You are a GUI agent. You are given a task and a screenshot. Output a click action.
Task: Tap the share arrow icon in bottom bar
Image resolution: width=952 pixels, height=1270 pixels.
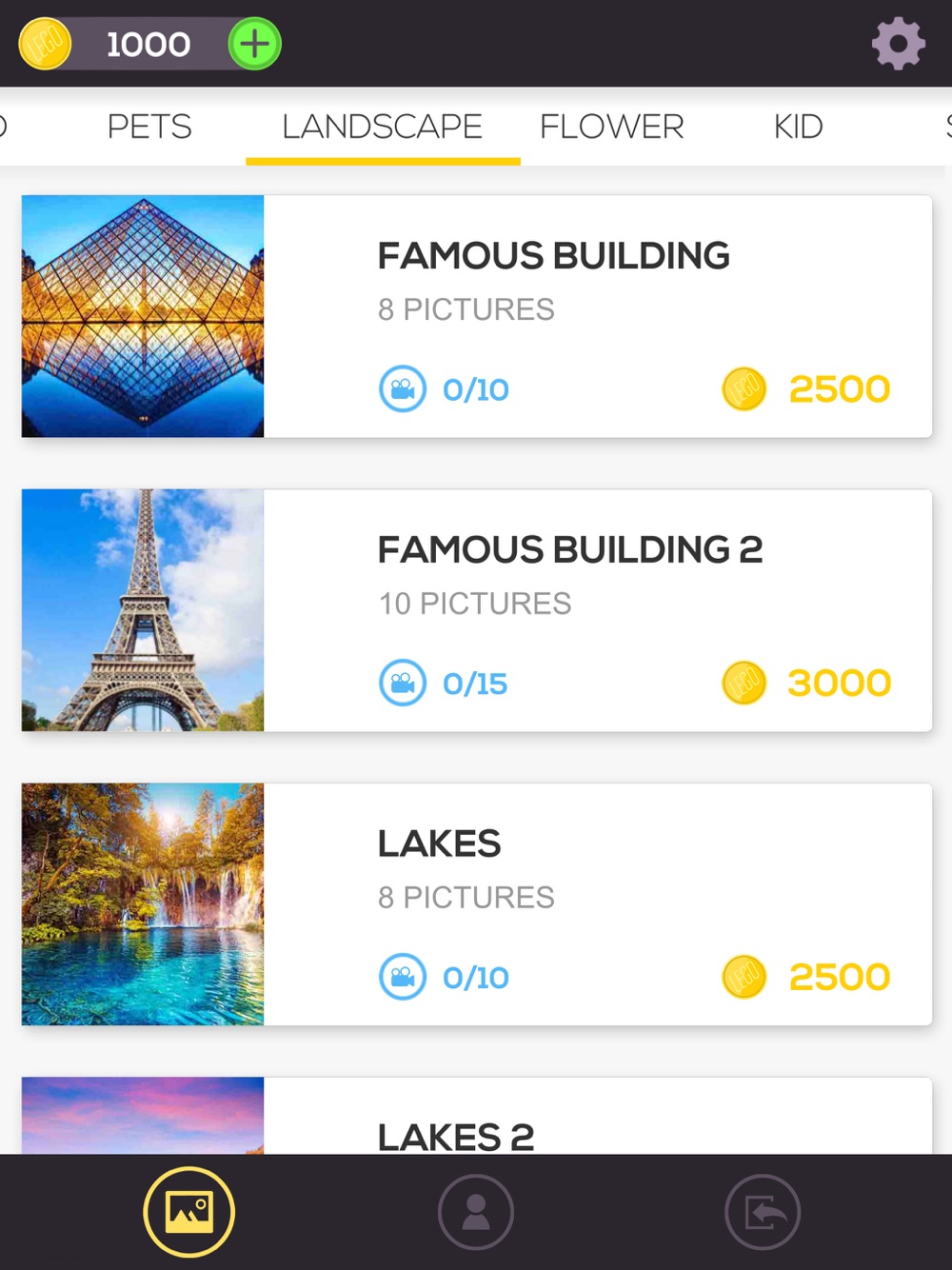coord(763,1212)
